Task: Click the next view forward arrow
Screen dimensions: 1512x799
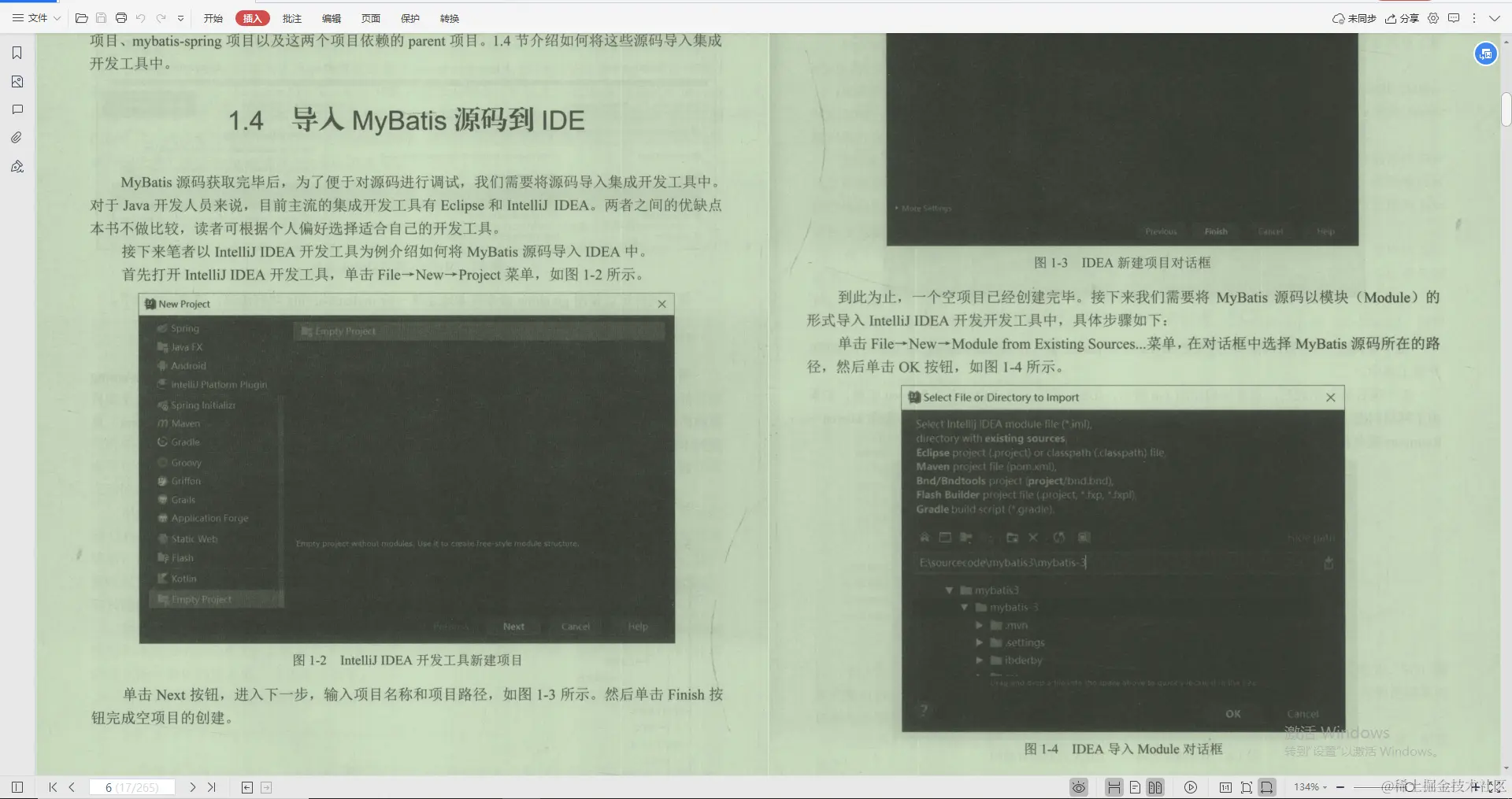Action: tap(266, 787)
